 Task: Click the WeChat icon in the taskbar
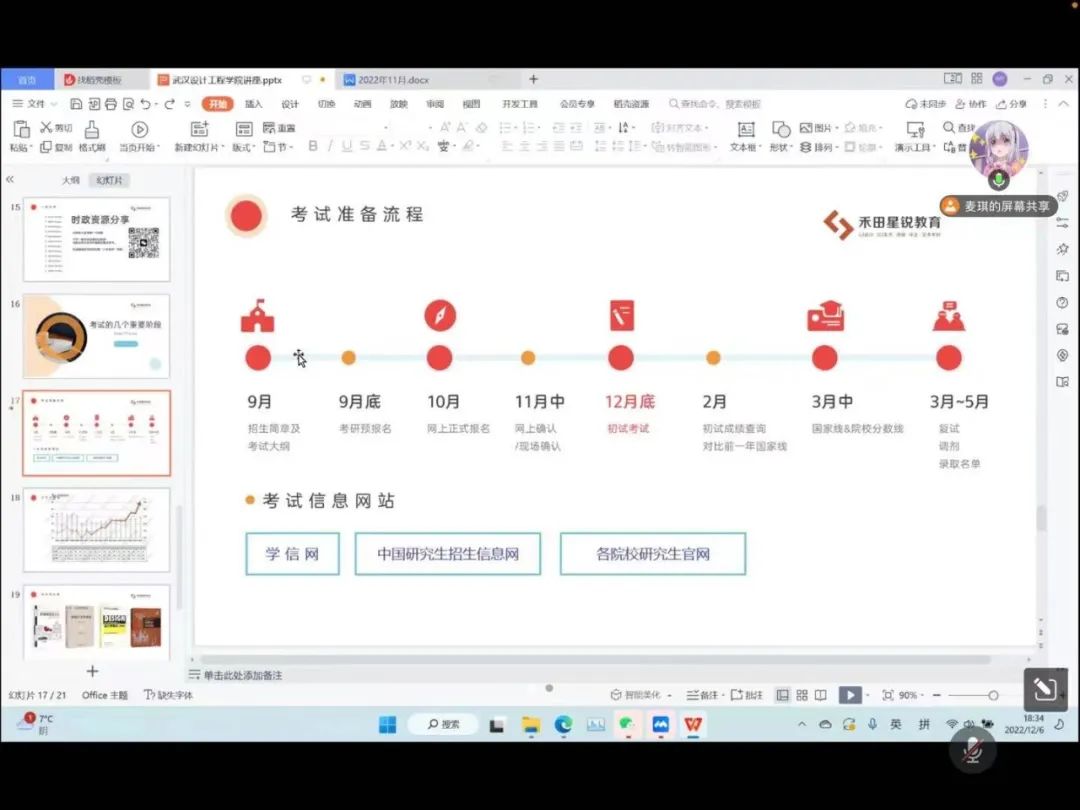pos(627,724)
